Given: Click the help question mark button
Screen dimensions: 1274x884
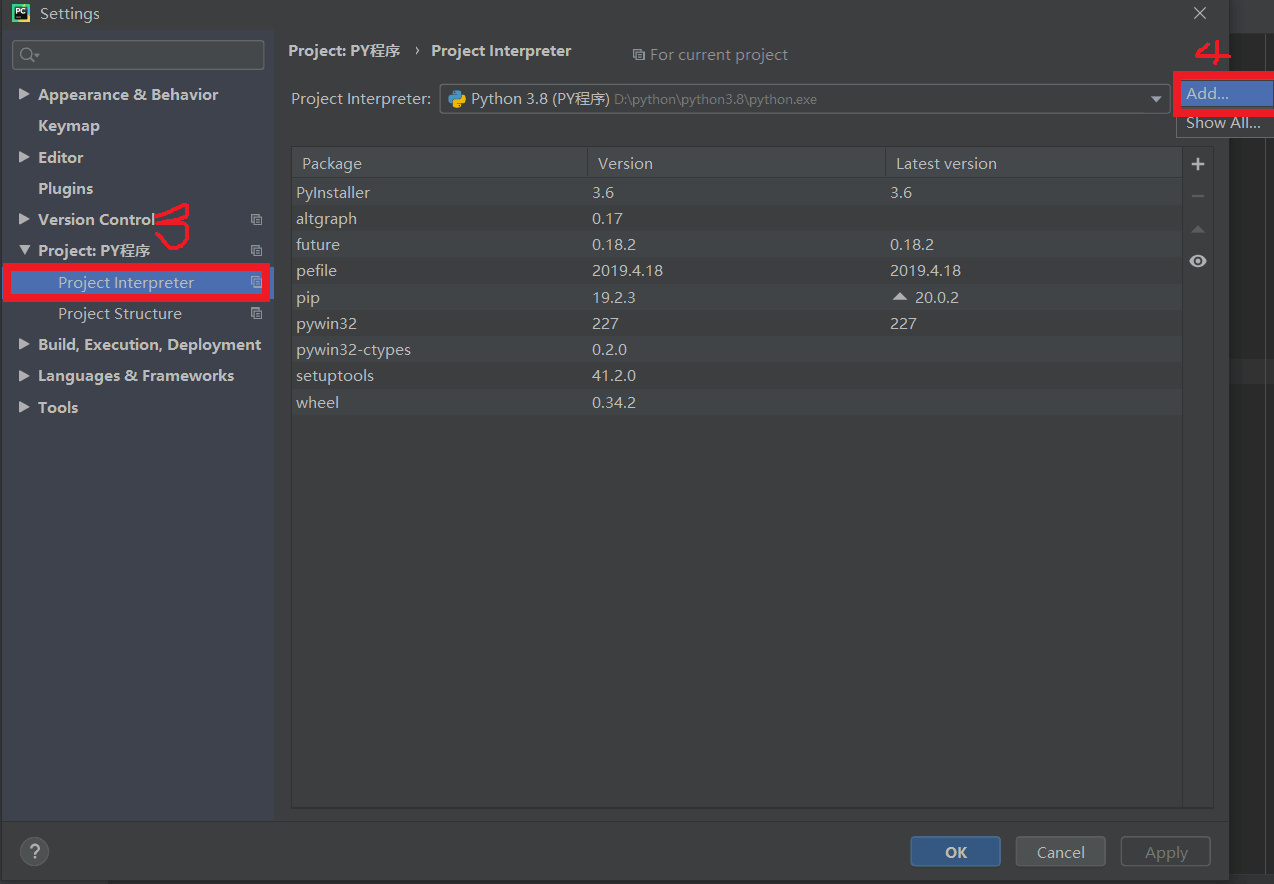Looking at the screenshot, I should (x=34, y=851).
